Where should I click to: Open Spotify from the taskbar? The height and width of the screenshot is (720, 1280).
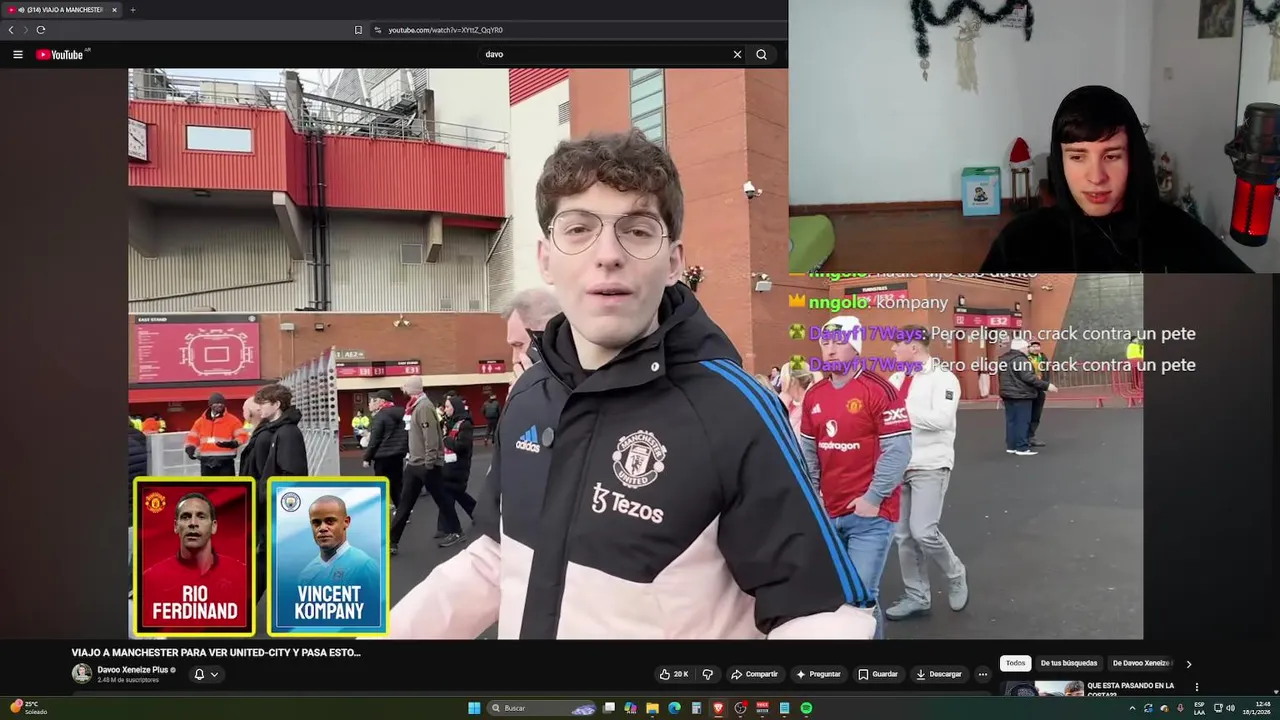pyautogui.click(x=806, y=708)
